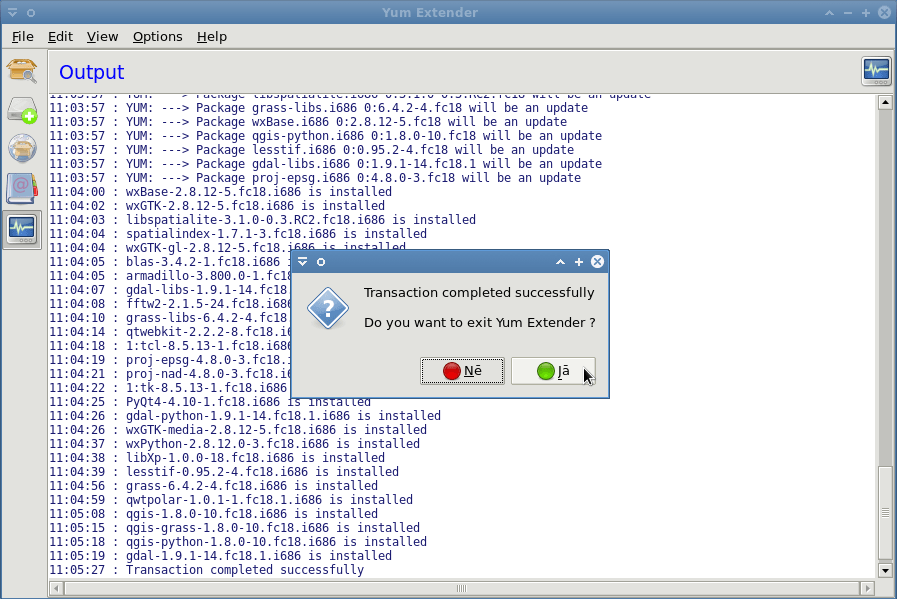Click the Nē button to stay in Yum Extender
Image resolution: width=897 pixels, height=599 pixels.
tap(462, 371)
